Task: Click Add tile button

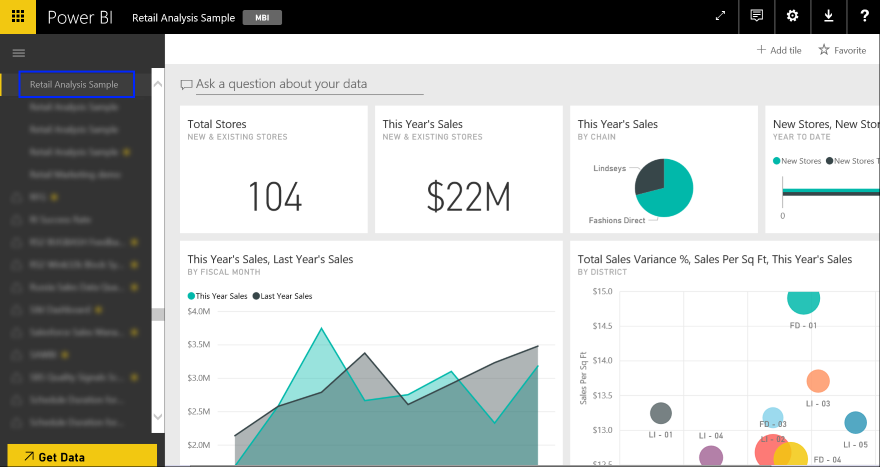Action: click(779, 50)
